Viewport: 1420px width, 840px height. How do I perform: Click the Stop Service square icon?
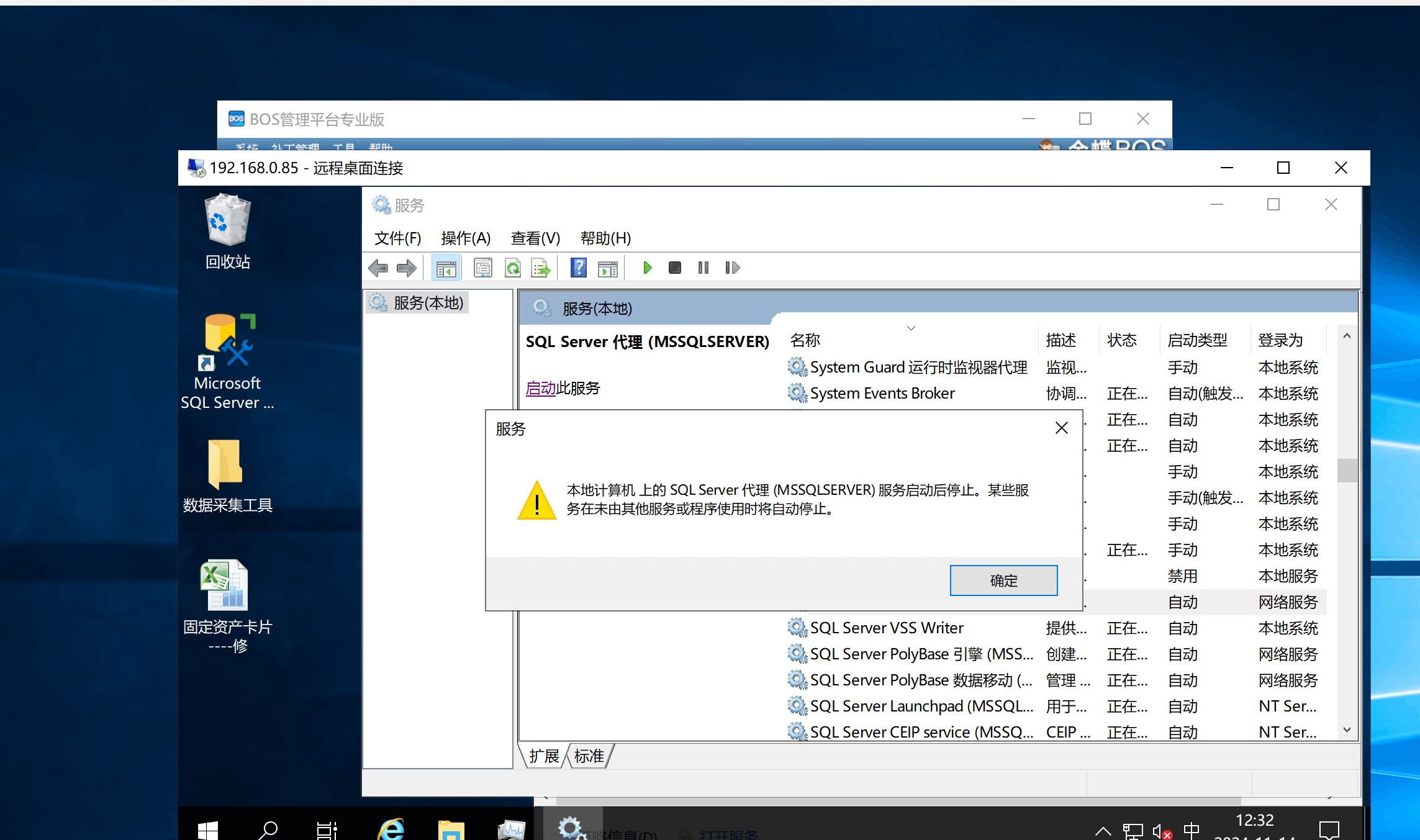click(675, 268)
